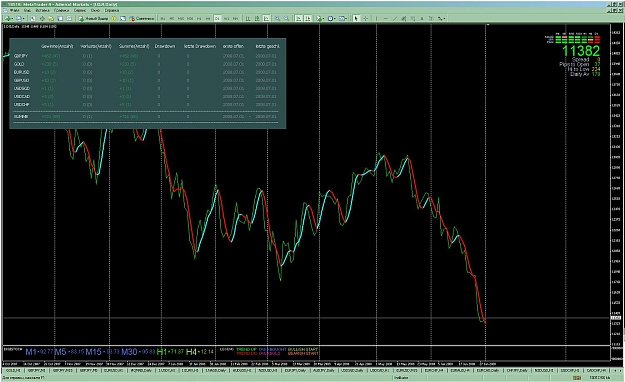
Task: Switch chart to W1 timeframe in toolbar
Action: click(x=226, y=18)
